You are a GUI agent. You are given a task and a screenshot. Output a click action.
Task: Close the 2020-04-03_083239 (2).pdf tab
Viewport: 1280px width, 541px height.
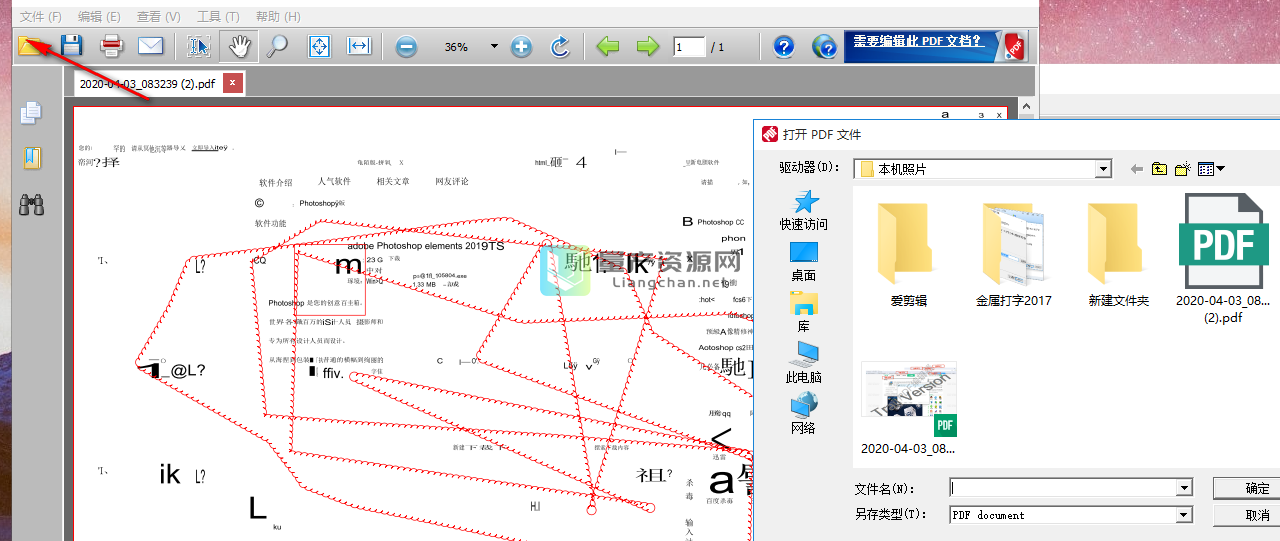[x=233, y=83]
